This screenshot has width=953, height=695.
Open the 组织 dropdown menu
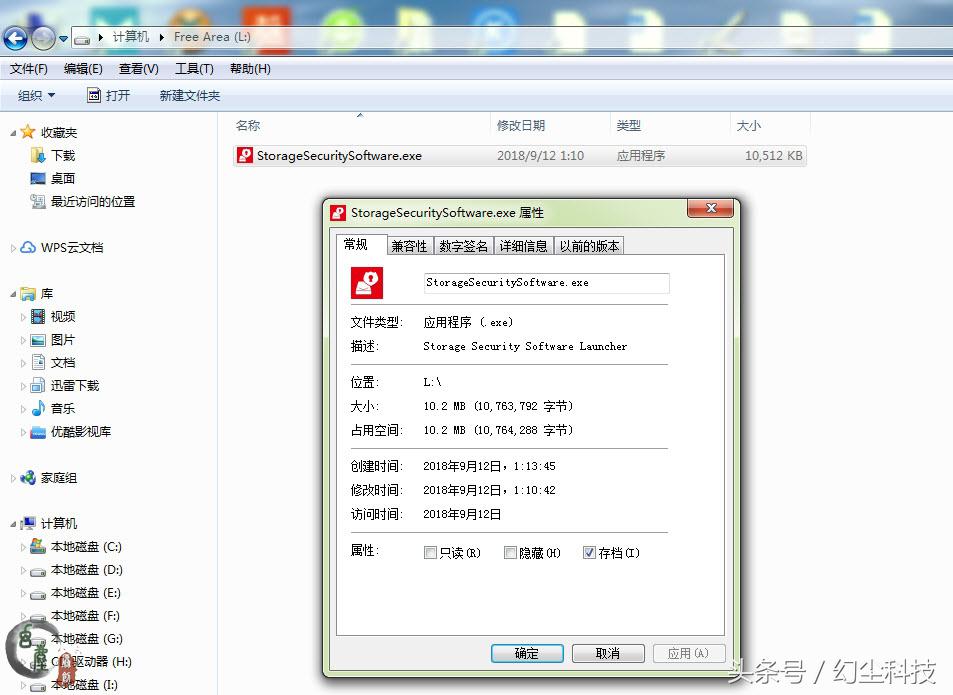[x=34, y=96]
